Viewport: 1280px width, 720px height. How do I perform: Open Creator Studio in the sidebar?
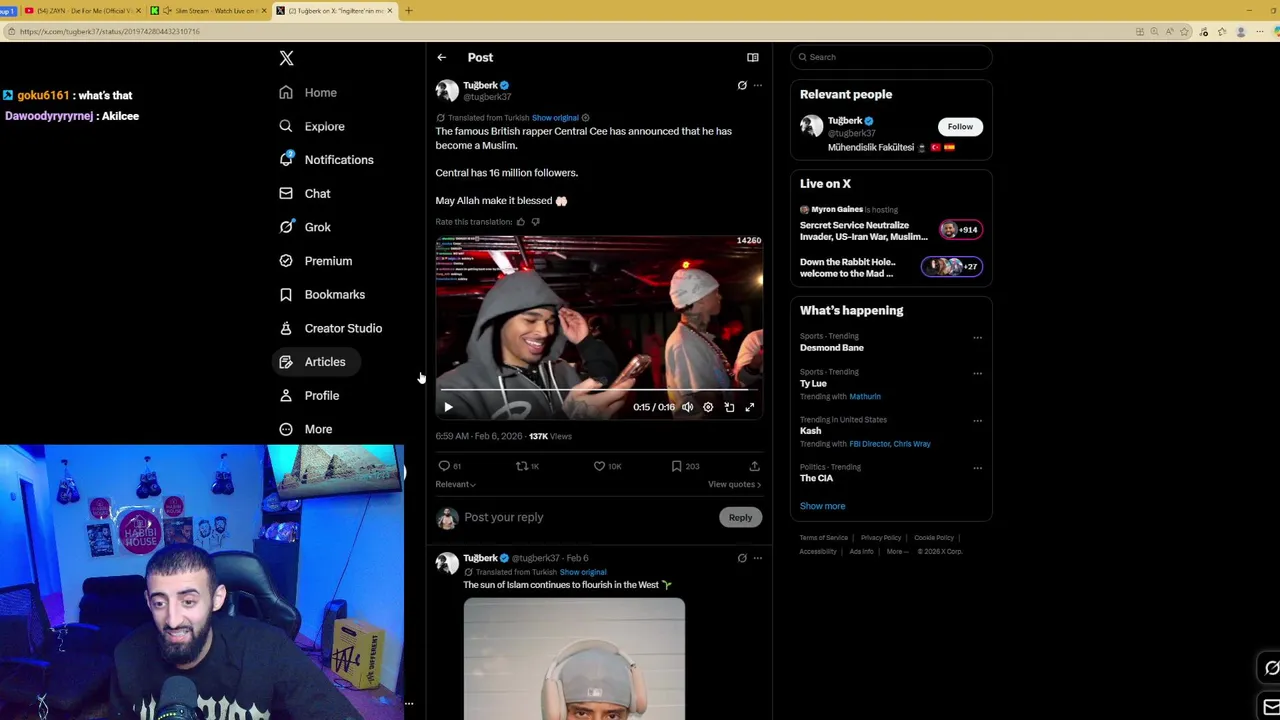[x=331, y=328]
